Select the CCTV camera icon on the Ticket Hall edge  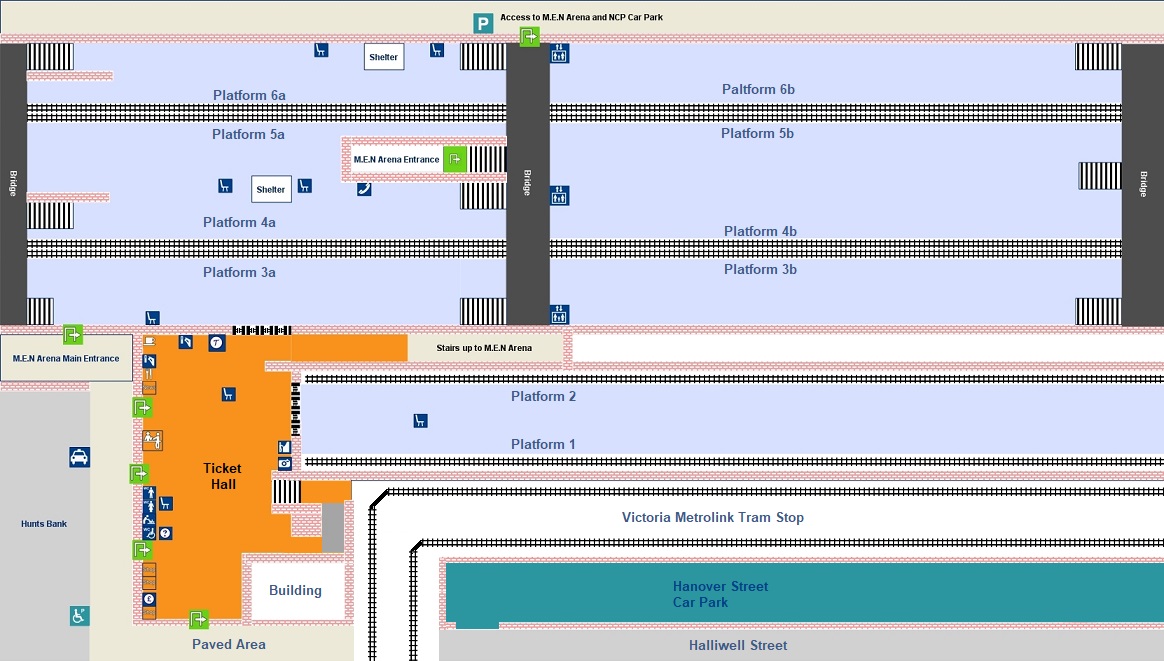[284, 462]
